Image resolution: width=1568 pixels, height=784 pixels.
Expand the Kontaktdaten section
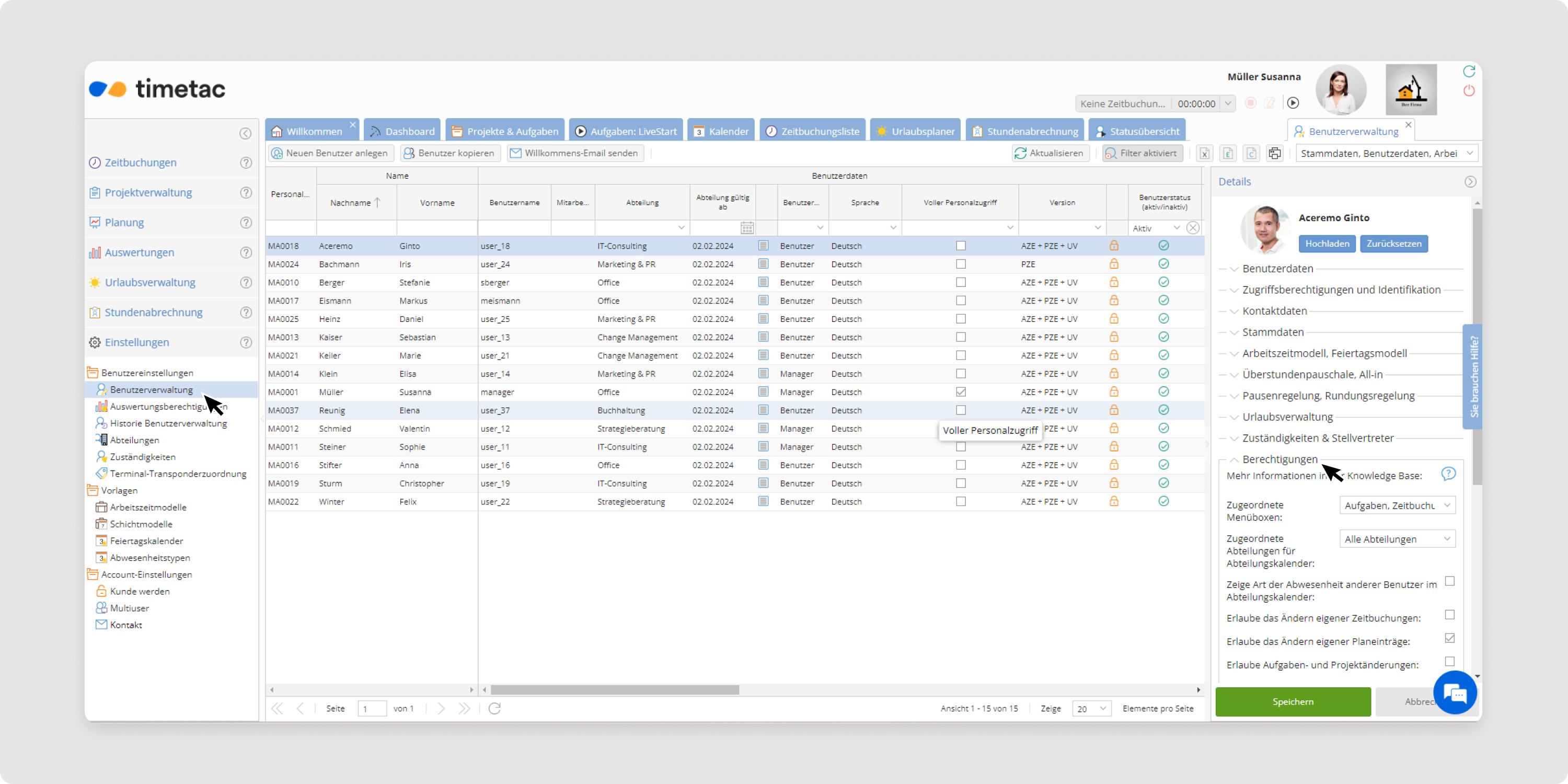coord(1275,311)
